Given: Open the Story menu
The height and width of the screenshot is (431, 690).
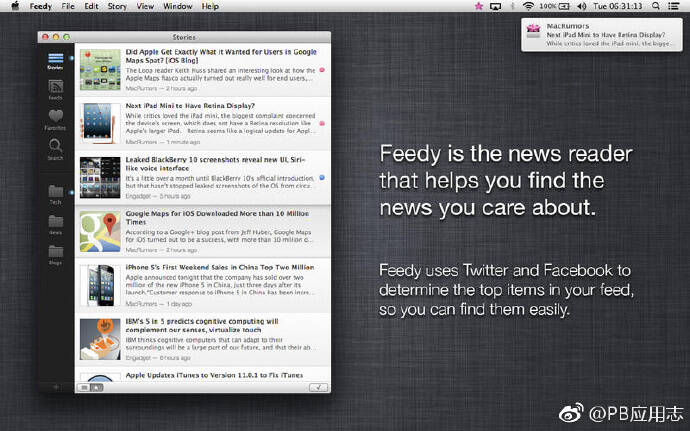Looking at the screenshot, I should 117,6.
